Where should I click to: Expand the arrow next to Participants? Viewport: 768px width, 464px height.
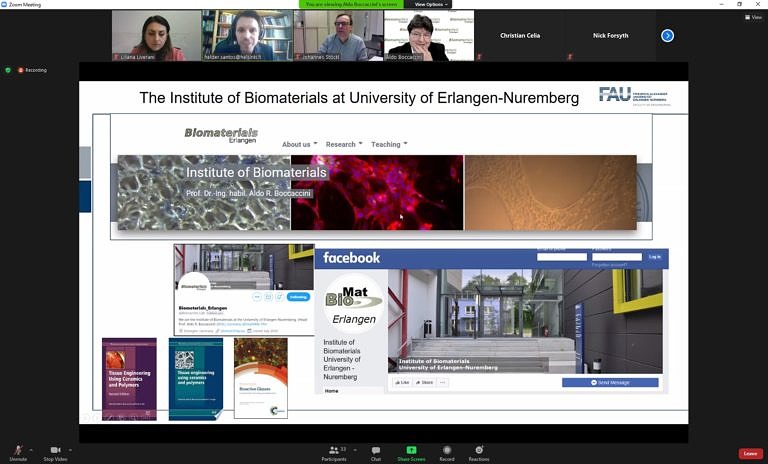coord(355,450)
